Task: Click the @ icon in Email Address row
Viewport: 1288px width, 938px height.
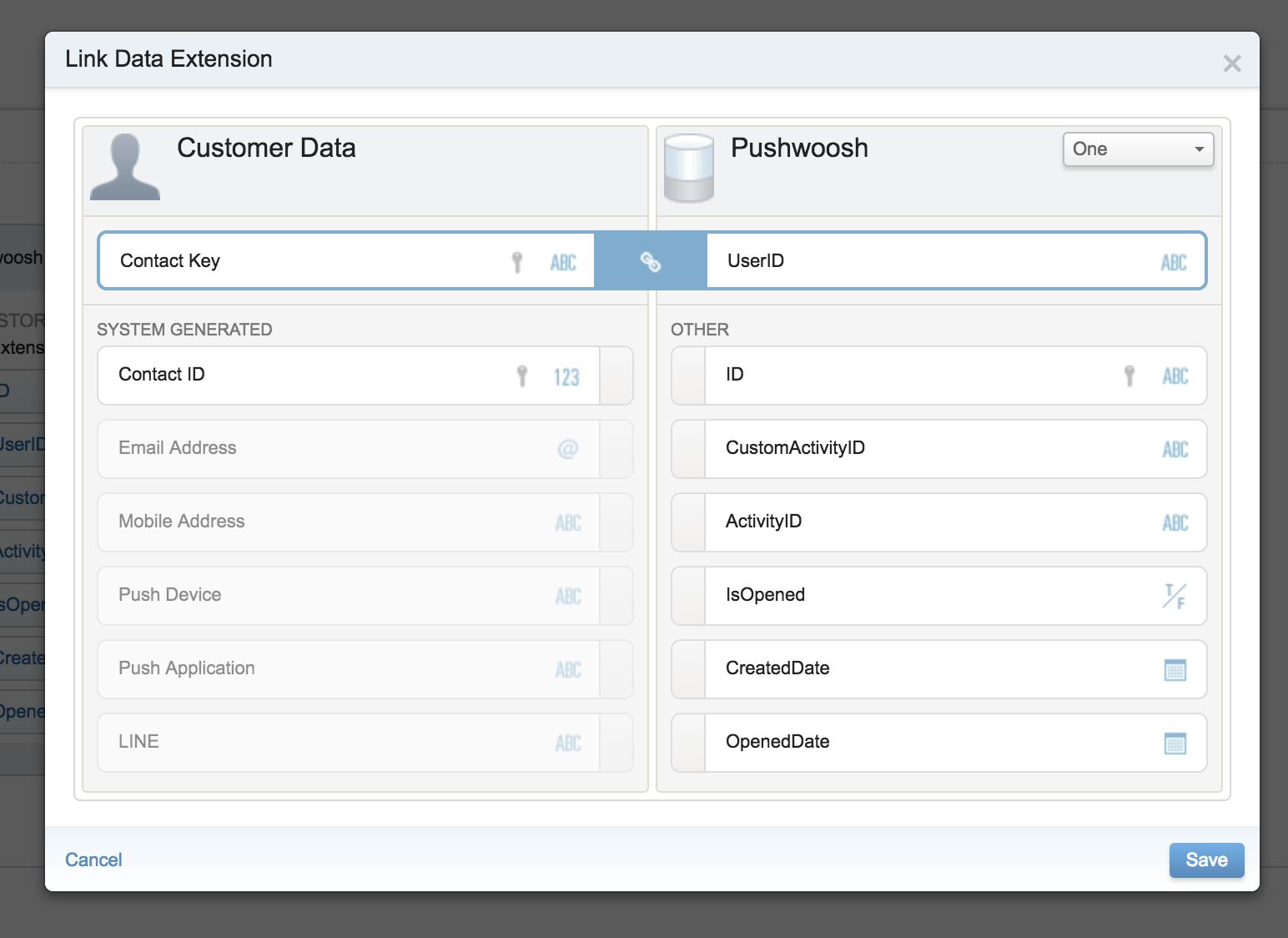Action: pyautogui.click(x=567, y=449)
